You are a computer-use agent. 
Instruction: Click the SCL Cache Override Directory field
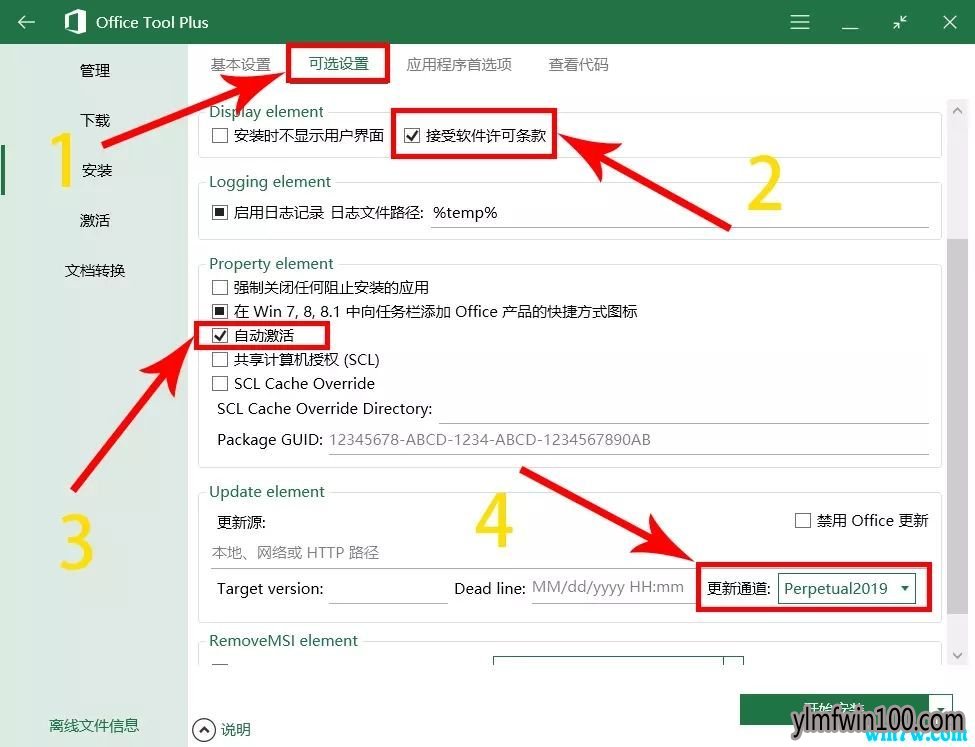(683, 409)
